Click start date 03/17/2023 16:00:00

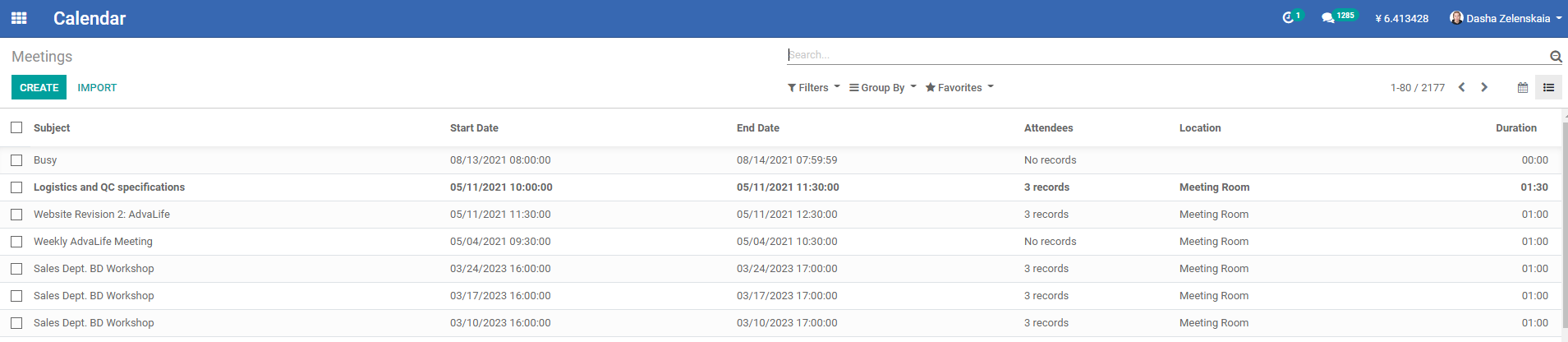pos(500,296)
